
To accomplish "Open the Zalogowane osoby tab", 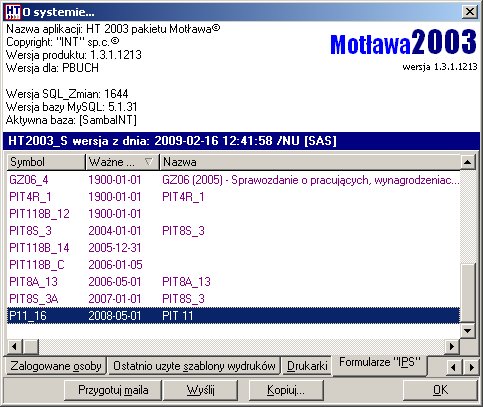I will (56, 366).
